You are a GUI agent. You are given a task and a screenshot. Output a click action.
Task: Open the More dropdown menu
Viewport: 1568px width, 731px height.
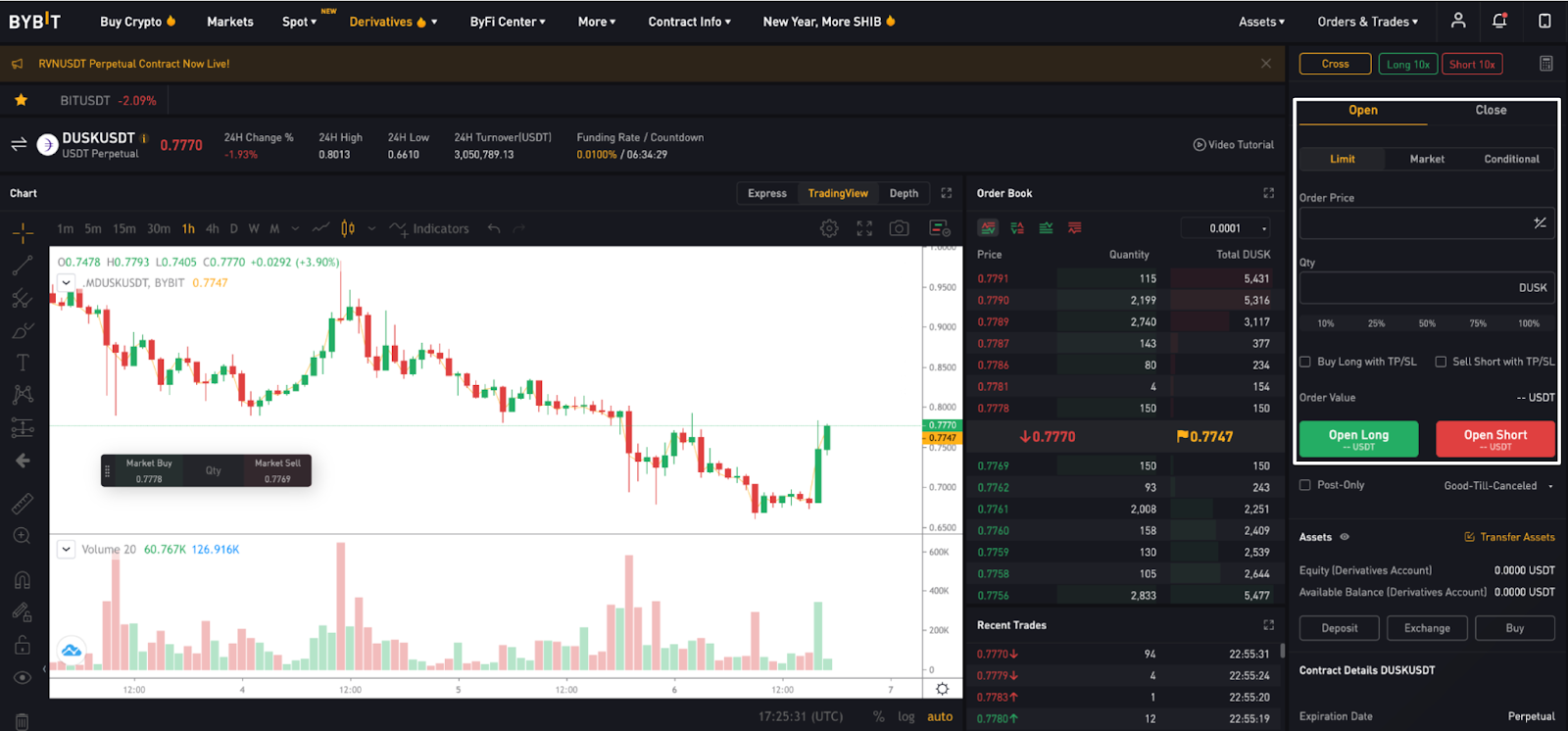(597, 22)
